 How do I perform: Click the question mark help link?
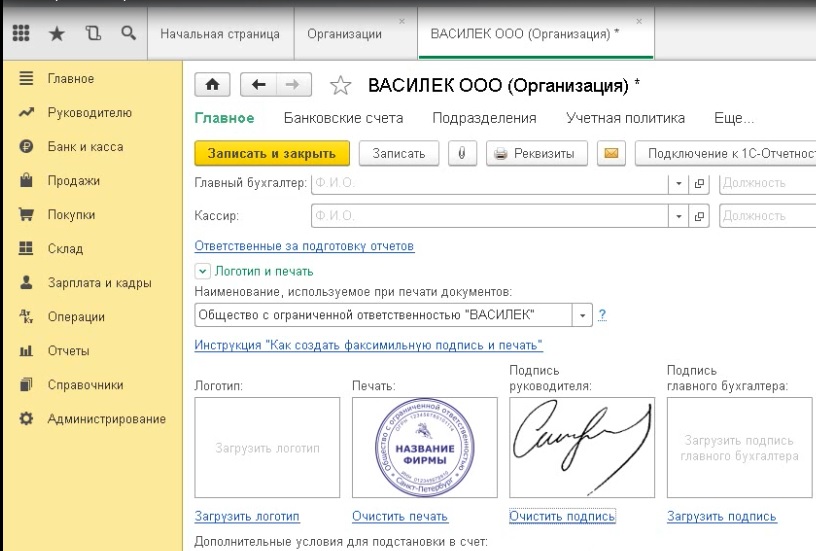pos(602,314)
